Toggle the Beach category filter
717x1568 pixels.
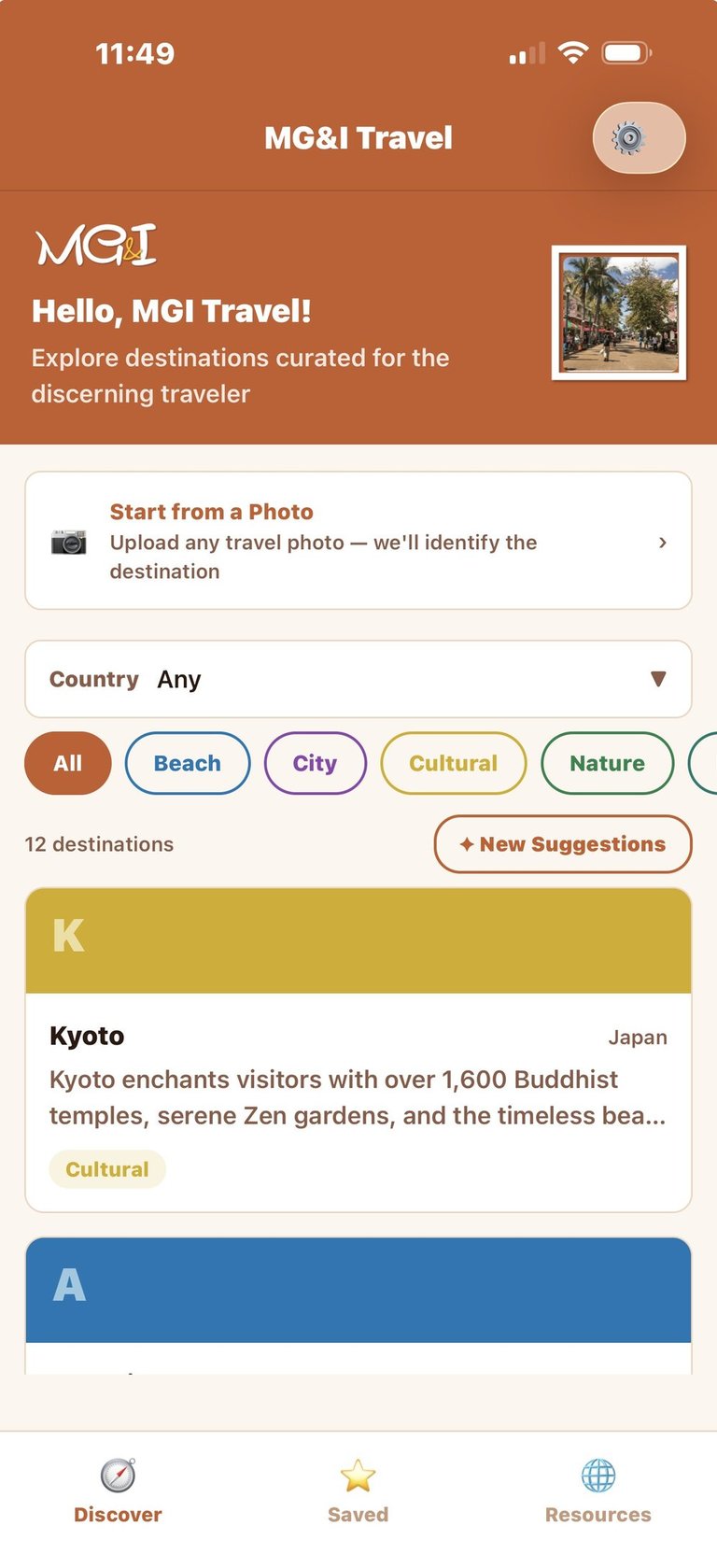pos(188,763)
